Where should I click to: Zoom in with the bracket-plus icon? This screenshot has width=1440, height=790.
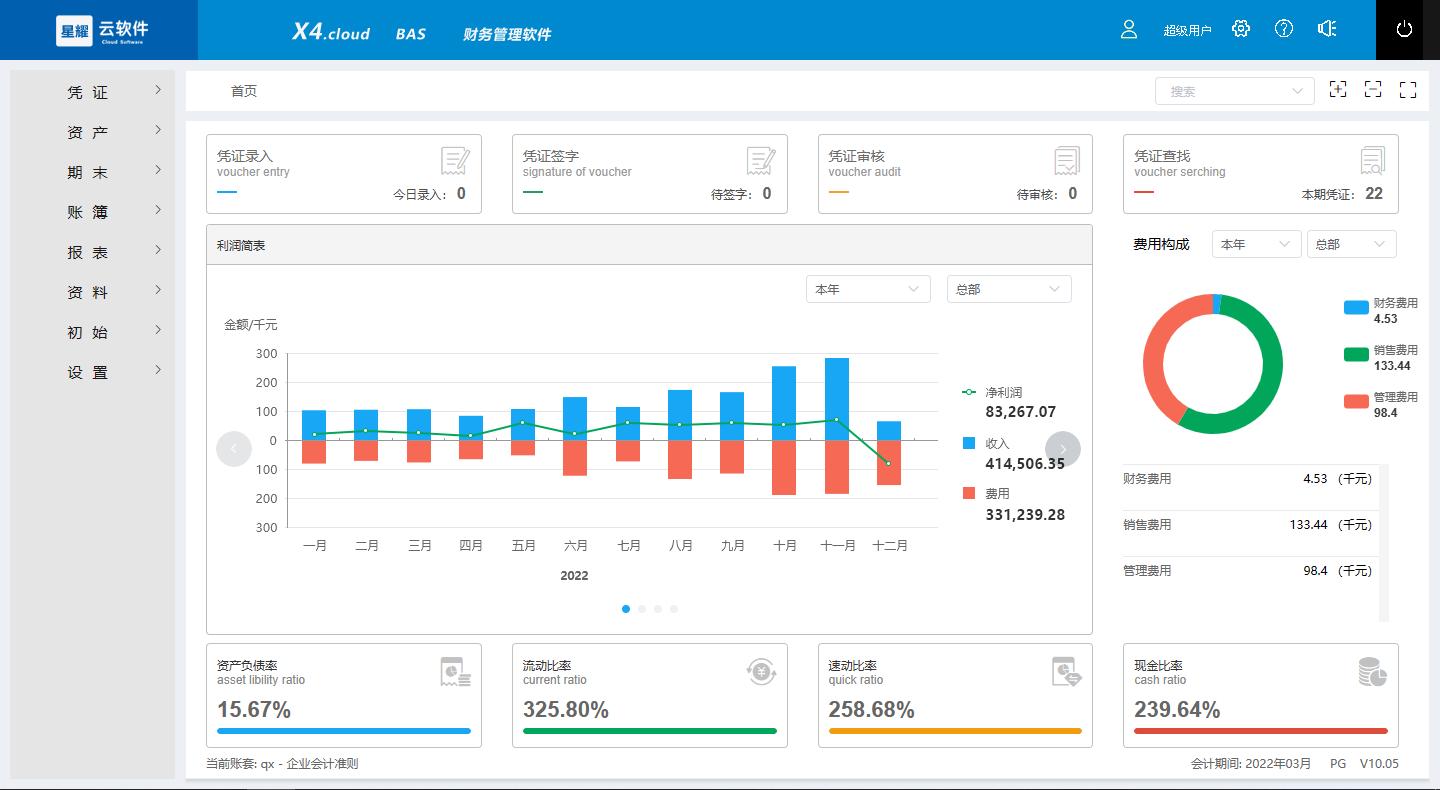coord(1338,89)
